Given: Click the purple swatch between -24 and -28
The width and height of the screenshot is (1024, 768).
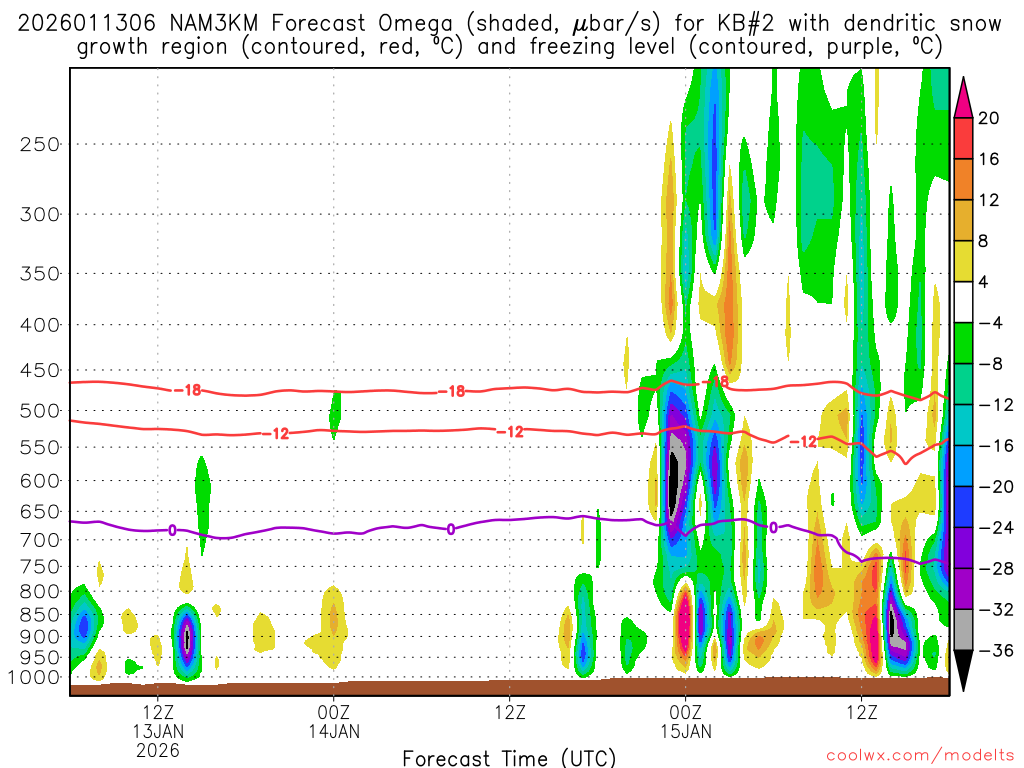Looking at the screenshot, I should click(963, 548).
